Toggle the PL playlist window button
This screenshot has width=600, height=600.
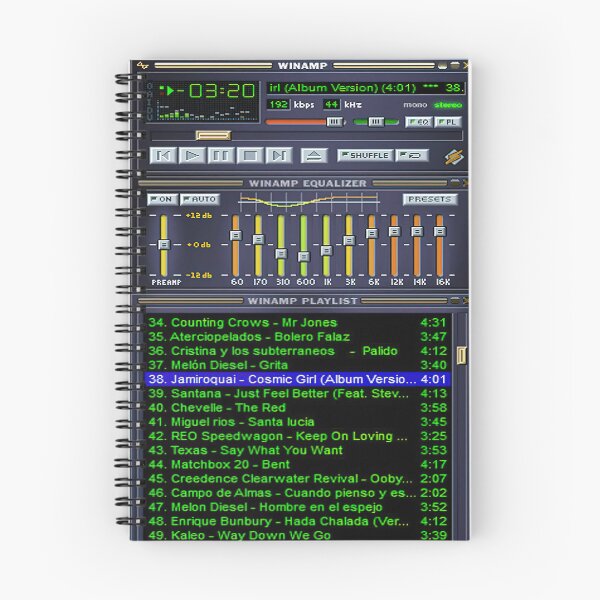tap(448, 122)
